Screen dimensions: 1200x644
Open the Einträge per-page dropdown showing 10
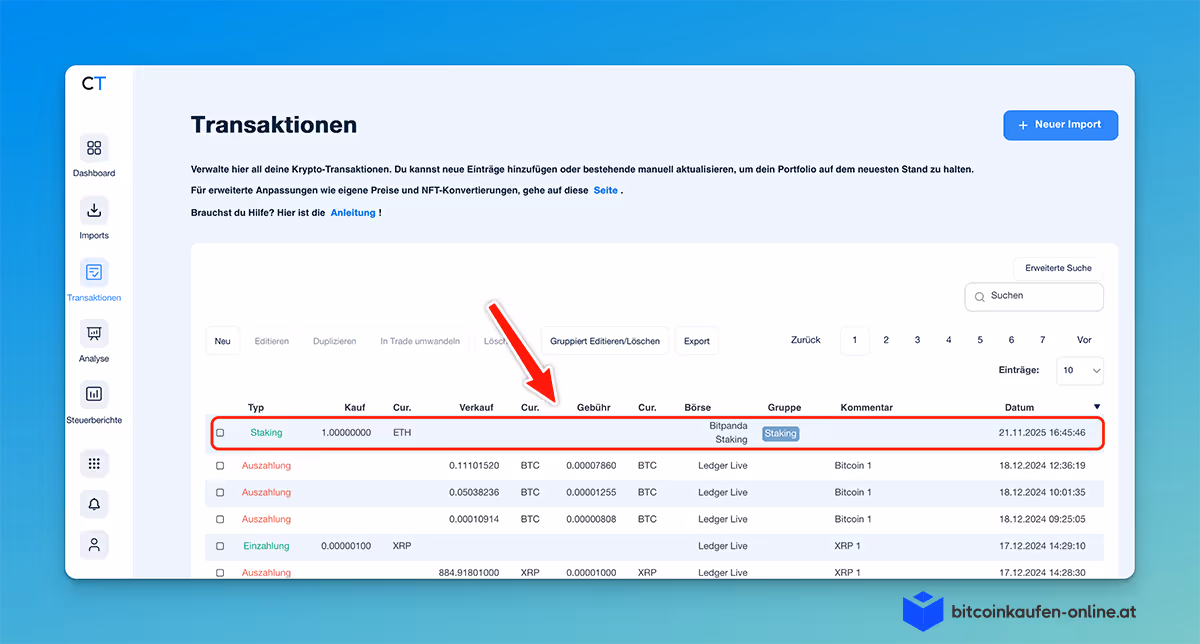click(1080, 371)
